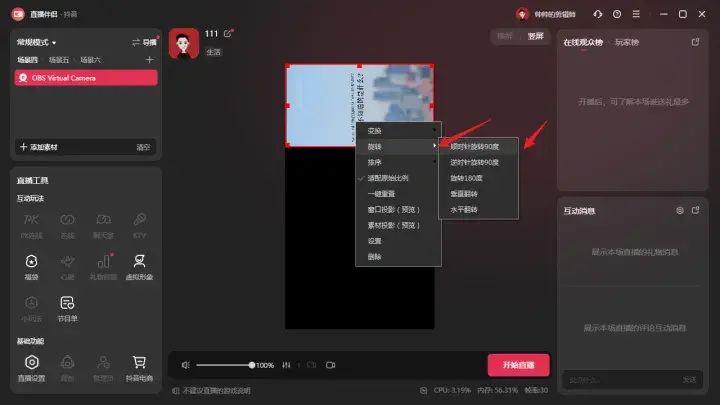
Task: Open the customer service headset icon
Action: (597, 14)
